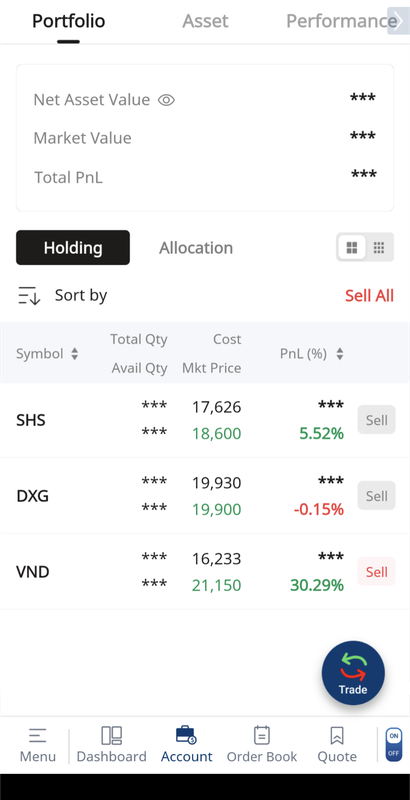Screen dimensions: 410x800
Task: Click the Sort by list icon
Action: [x=29, y=295]
